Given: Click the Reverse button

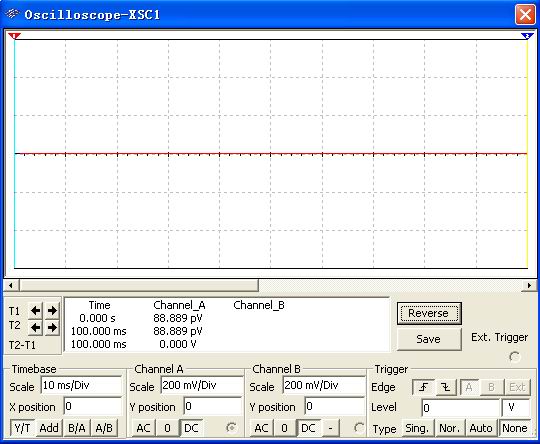Looking at the screenshot, I should click(x=429, y=313).
